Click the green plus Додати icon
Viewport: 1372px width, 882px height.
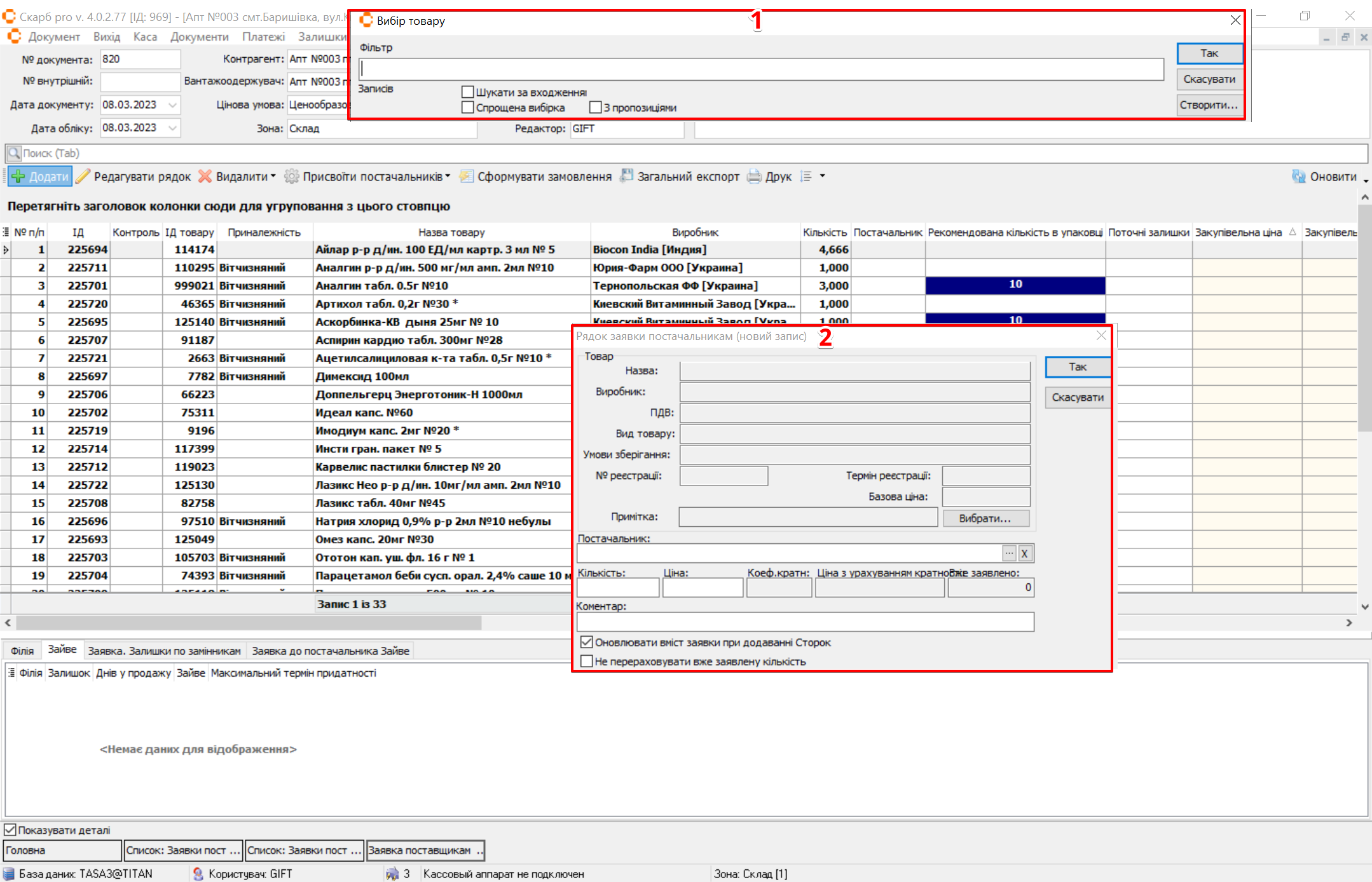coord(18,177)
